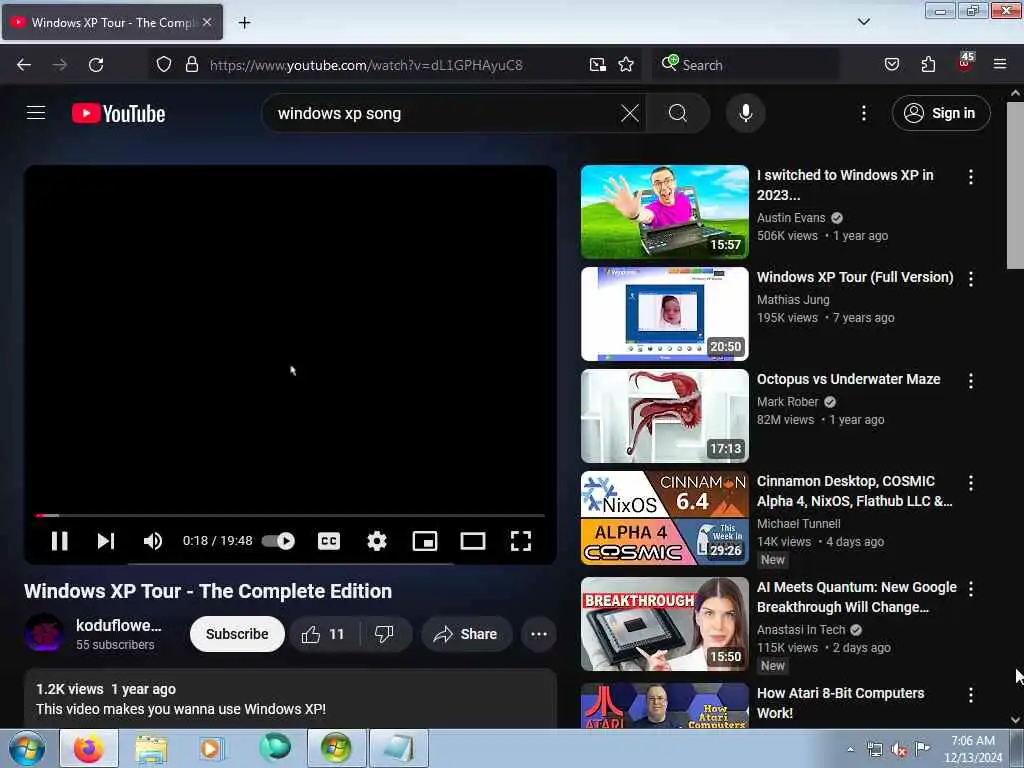Open video settings gear
1024x768 pixels.
click(377, 541)
